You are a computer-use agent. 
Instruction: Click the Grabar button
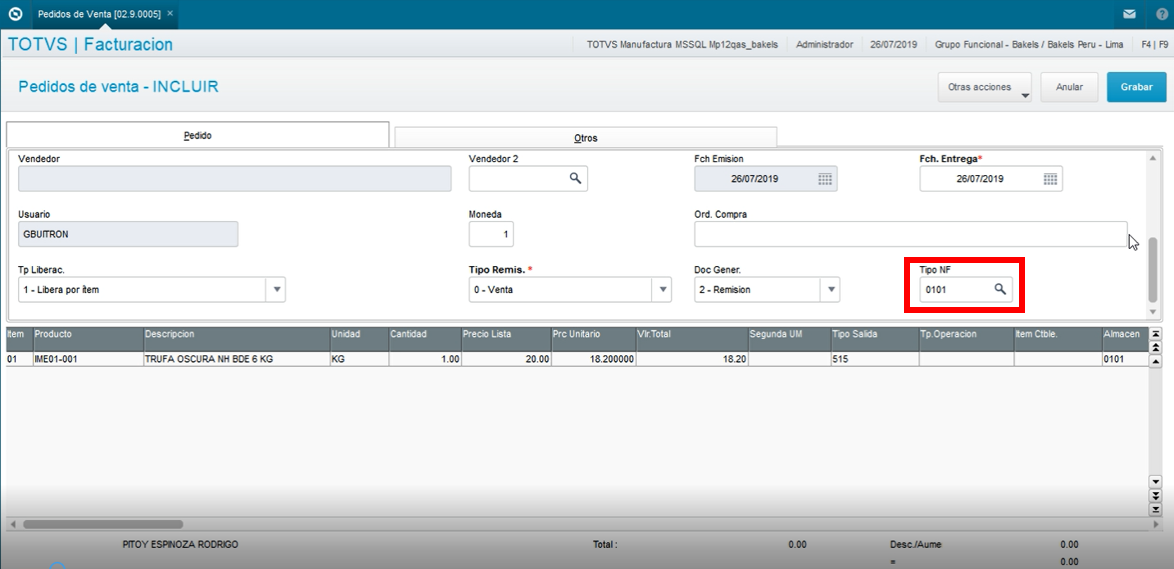[x=1137, y=87]
